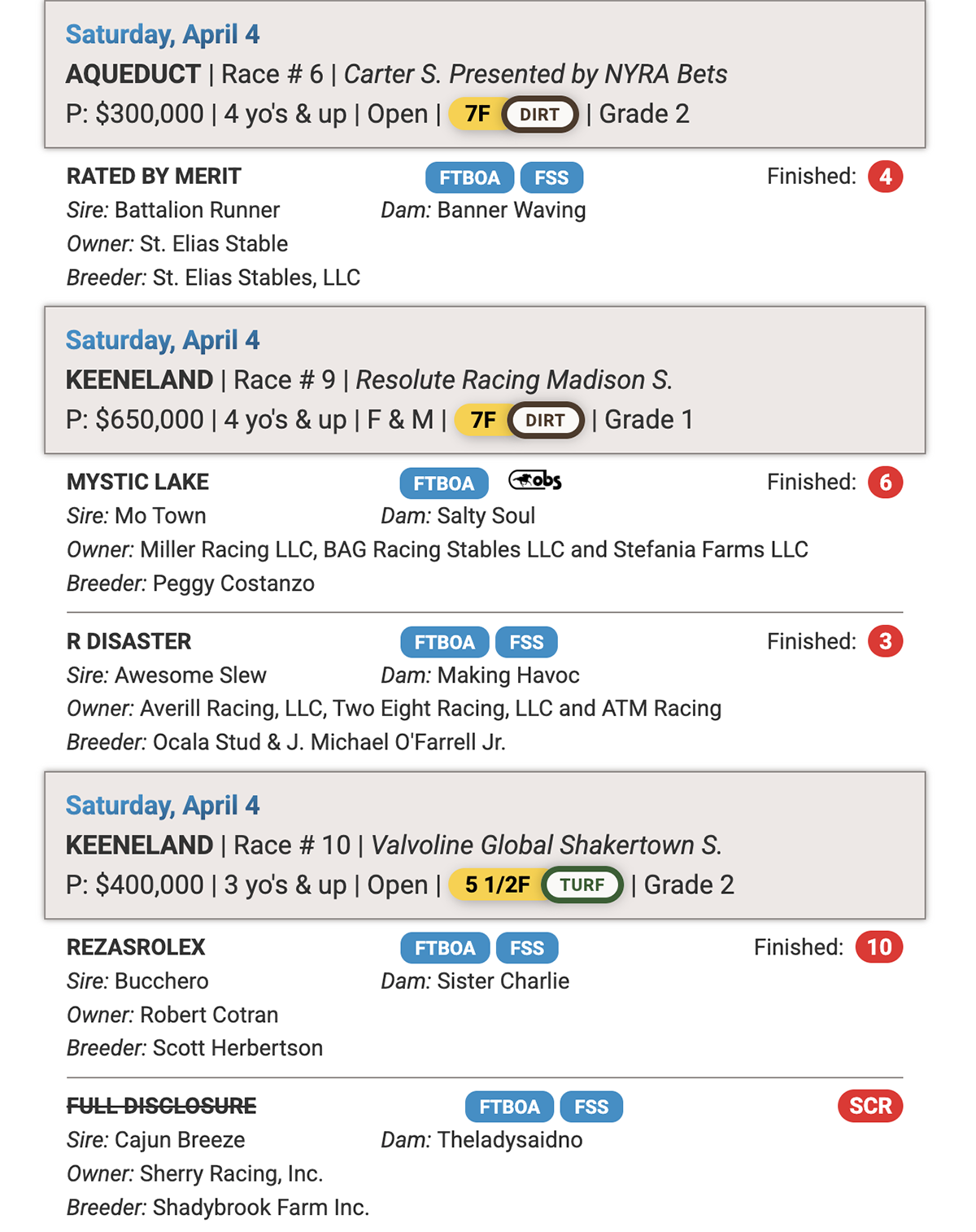This screenshot has height=1232, width=976.
Task: Select the crossed-out FULL DISCLOSURE entry
Action: [161, 1106]
